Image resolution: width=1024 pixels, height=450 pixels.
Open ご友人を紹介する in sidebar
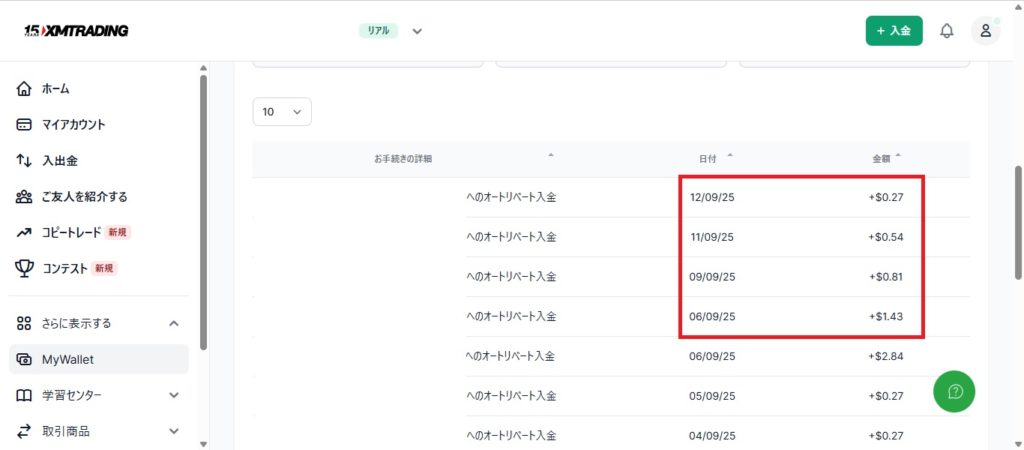coord(84,197)
